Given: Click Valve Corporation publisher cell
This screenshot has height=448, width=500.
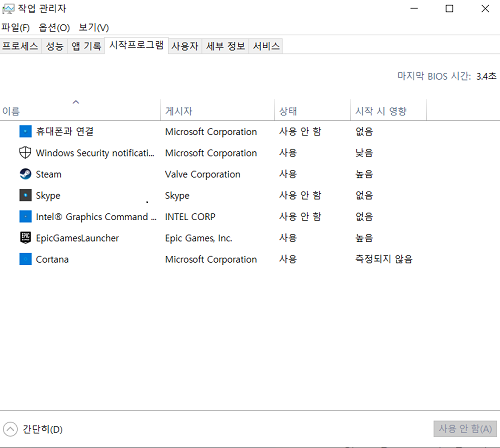Looking at the screenshot, I should 203,174.
